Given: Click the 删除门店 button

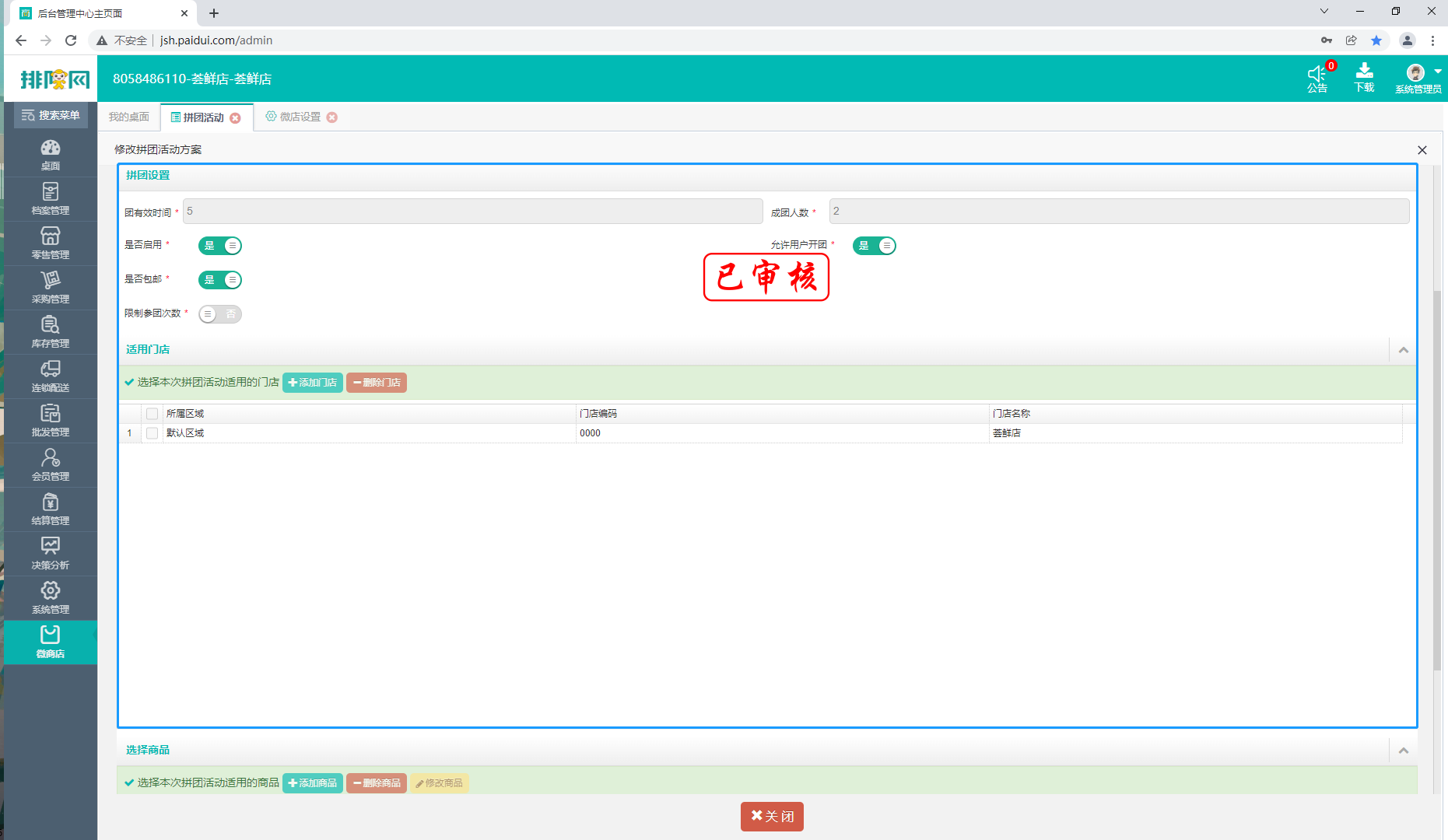Looking at the screenshot, I should [377, 383].
